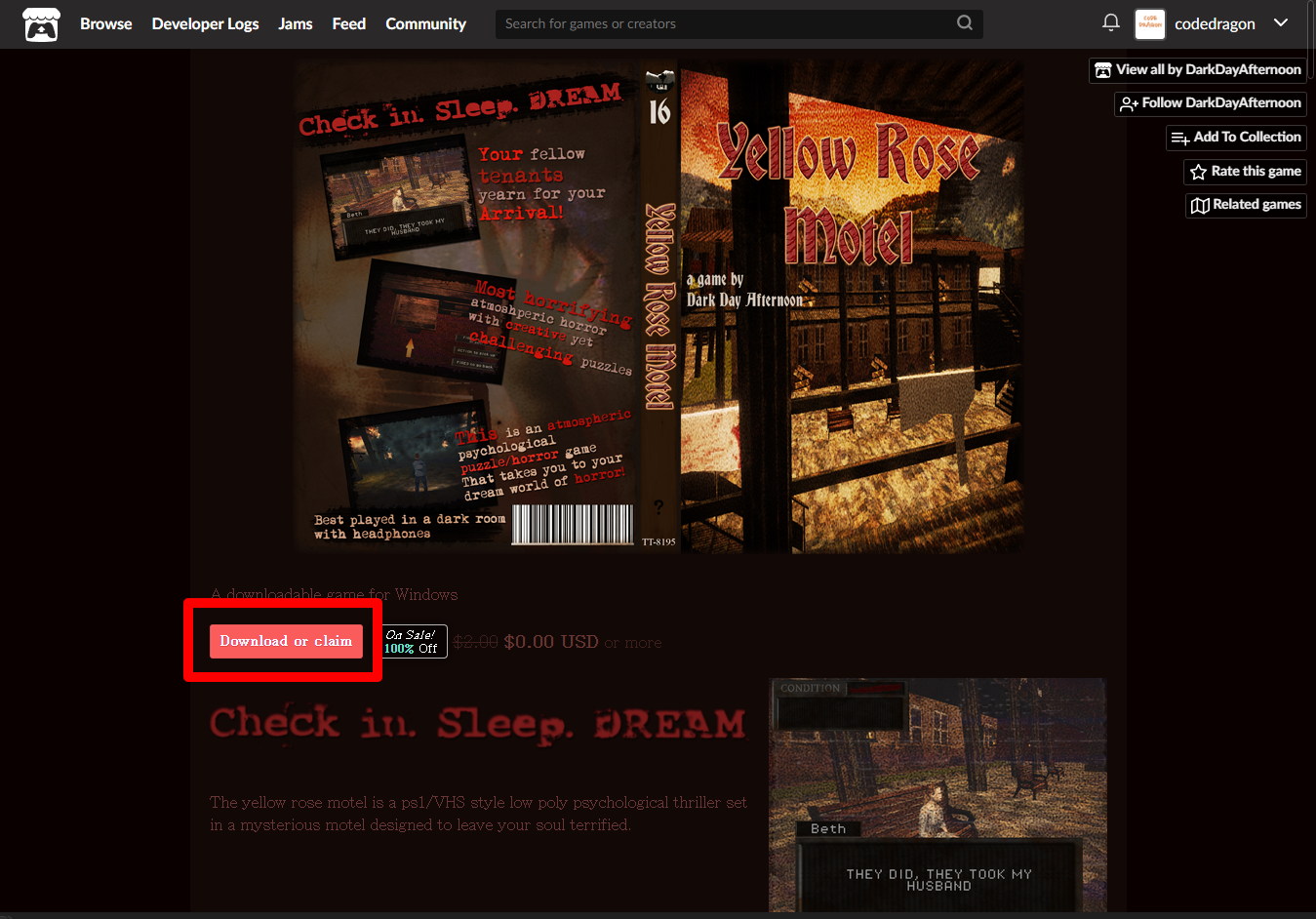Go to Browse games

[x=105, y=23]
